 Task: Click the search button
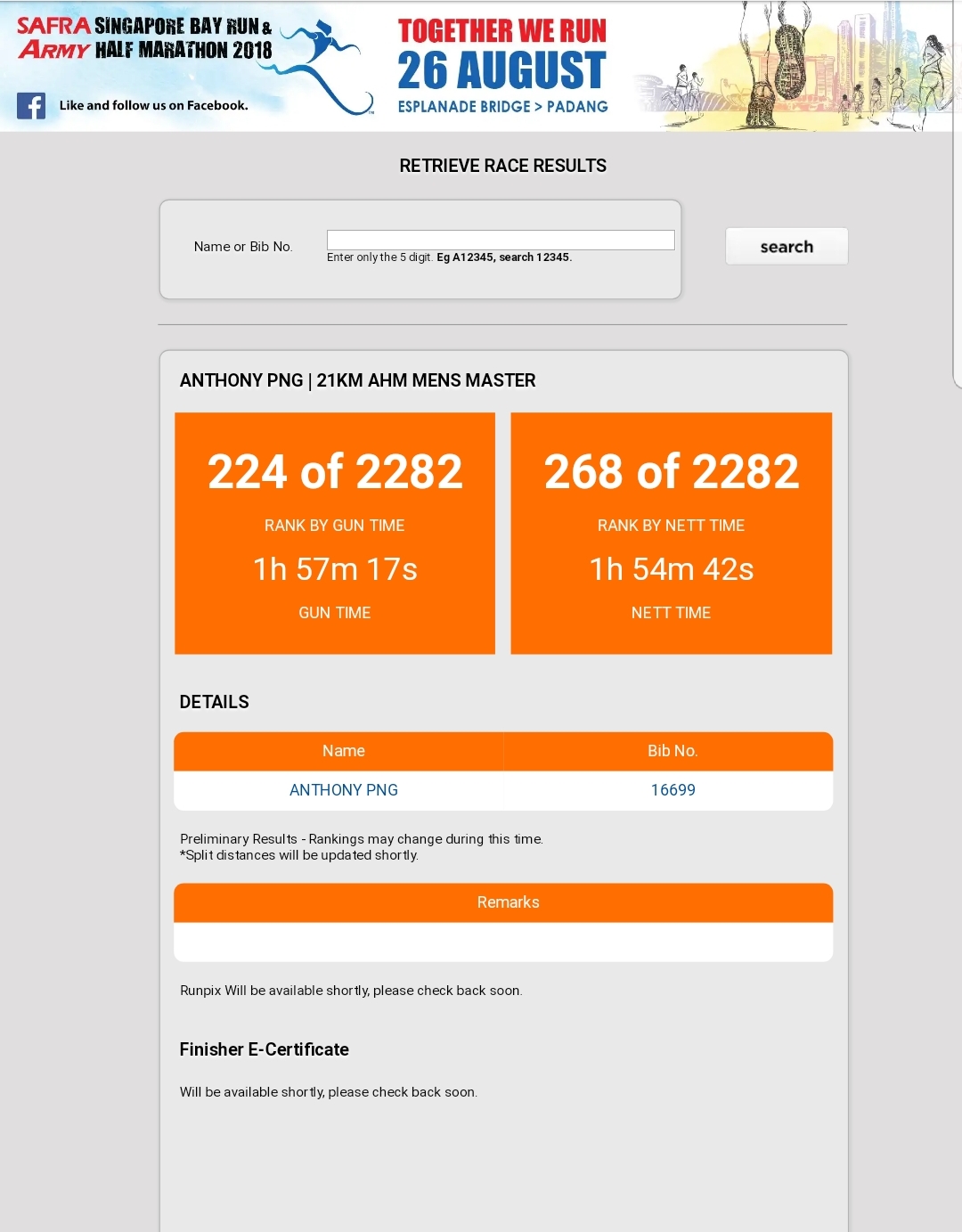(x=787, y=247)
